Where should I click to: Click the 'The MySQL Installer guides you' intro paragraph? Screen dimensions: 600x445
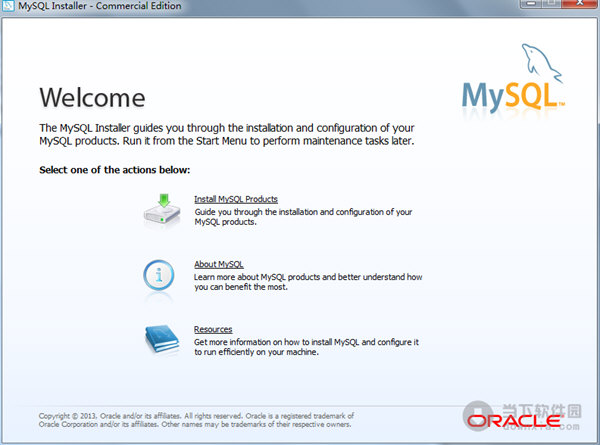pos(227,134)
